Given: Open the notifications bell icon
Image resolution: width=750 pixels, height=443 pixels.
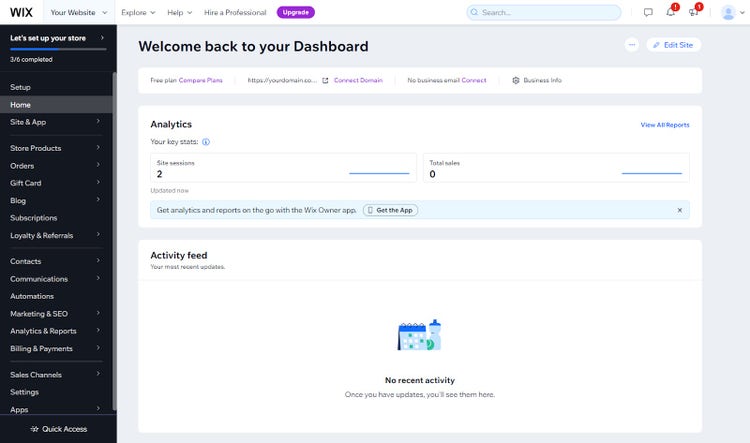Looking at the screenshot, I should [671, 12].
